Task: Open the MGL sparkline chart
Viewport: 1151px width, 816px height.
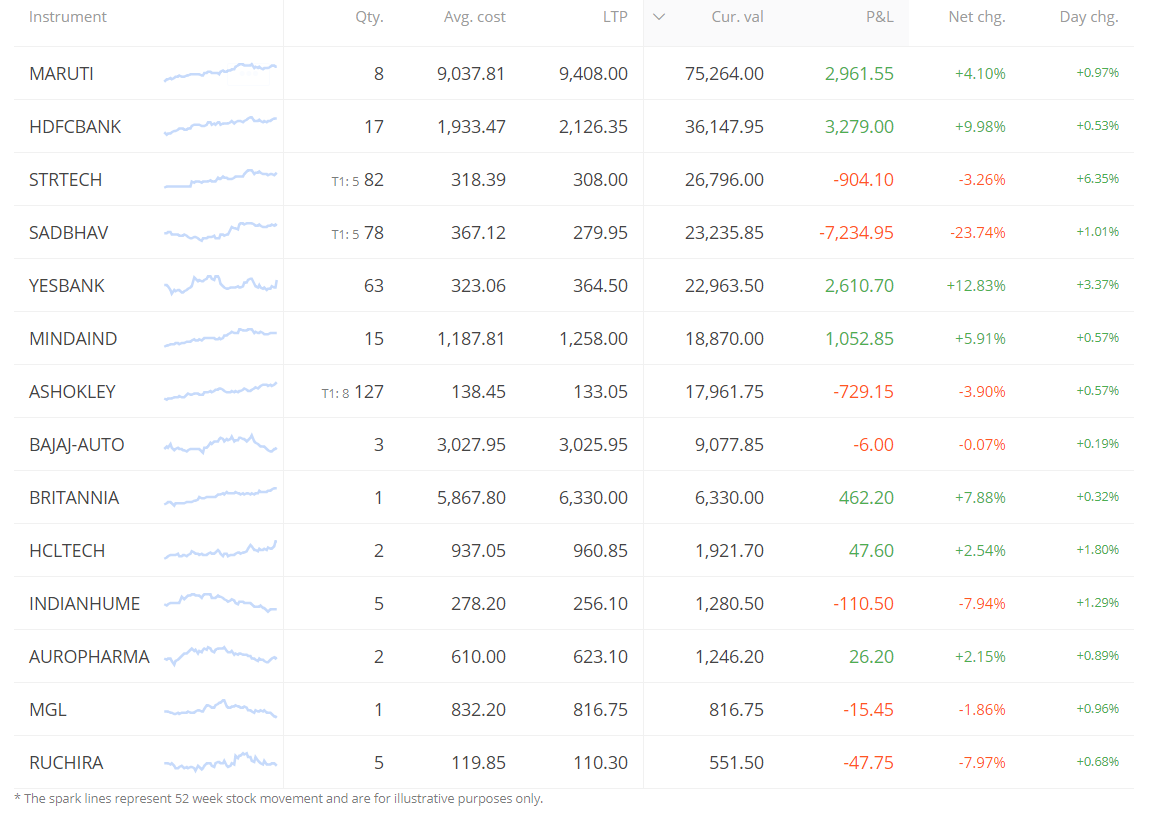Action: (220, 709)
